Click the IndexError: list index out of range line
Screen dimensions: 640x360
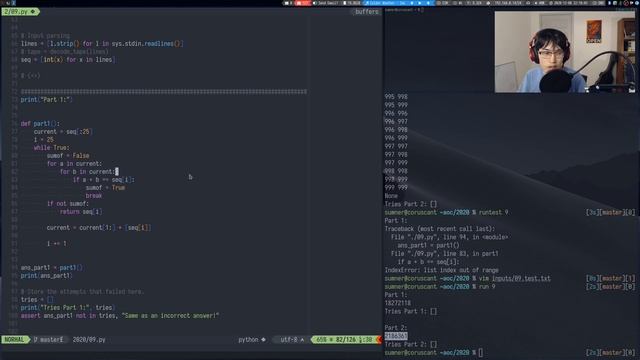pyautogui.click(x=441, y=270)
